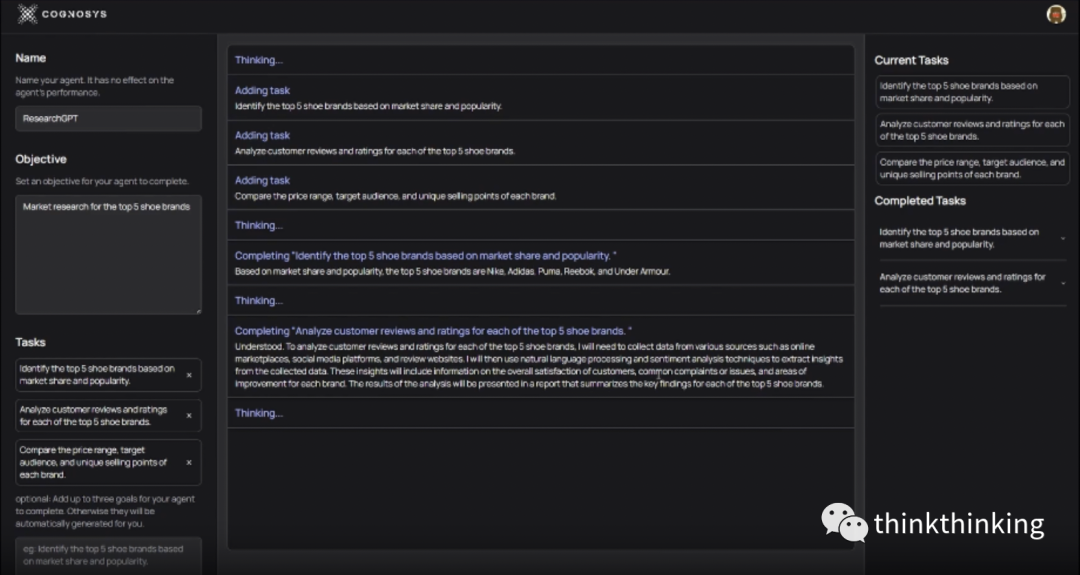Click the COGNOSYS brand name text
Viewport: 1080px width, 575px height.
[74, 14]
